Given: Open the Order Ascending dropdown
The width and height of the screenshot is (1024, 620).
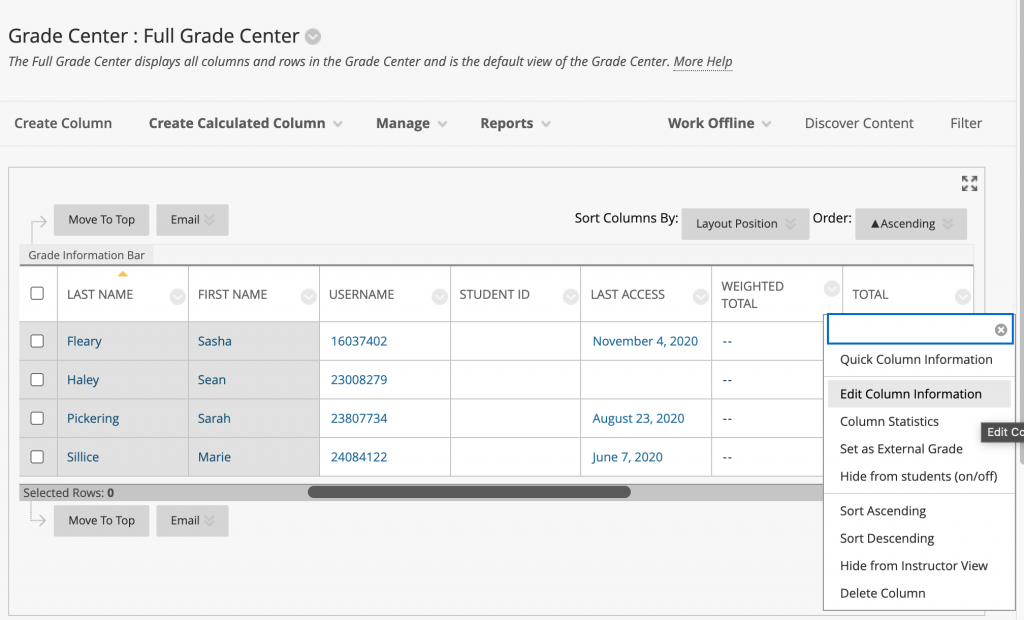Looking at the screenshot, I should point(910,224).
